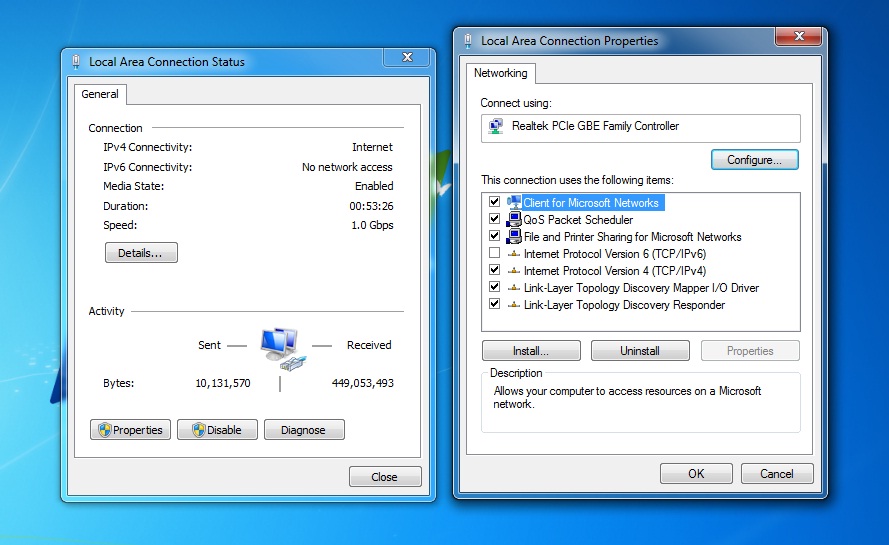Click the Client for Microsoft Networks icon
Image resolution: width=889 pixels, height=545 pixels.
514,202
